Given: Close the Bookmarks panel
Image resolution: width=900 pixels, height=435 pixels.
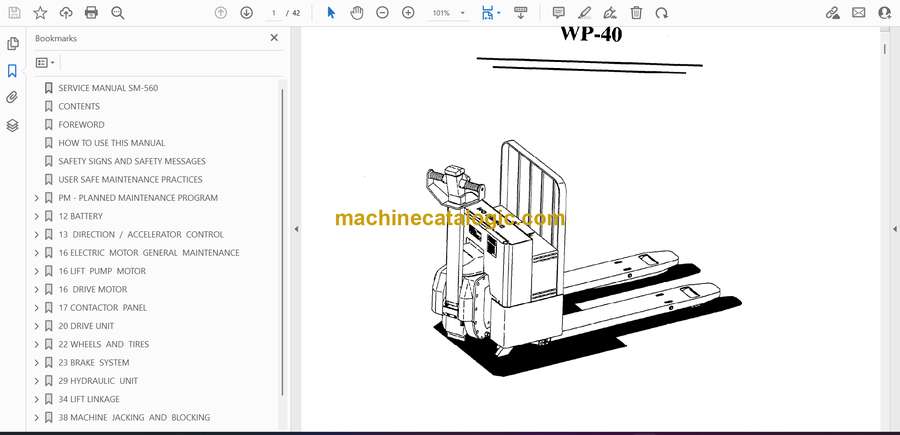Looking at the screenshot, I should pyautogui.click(x=274, y=38).
